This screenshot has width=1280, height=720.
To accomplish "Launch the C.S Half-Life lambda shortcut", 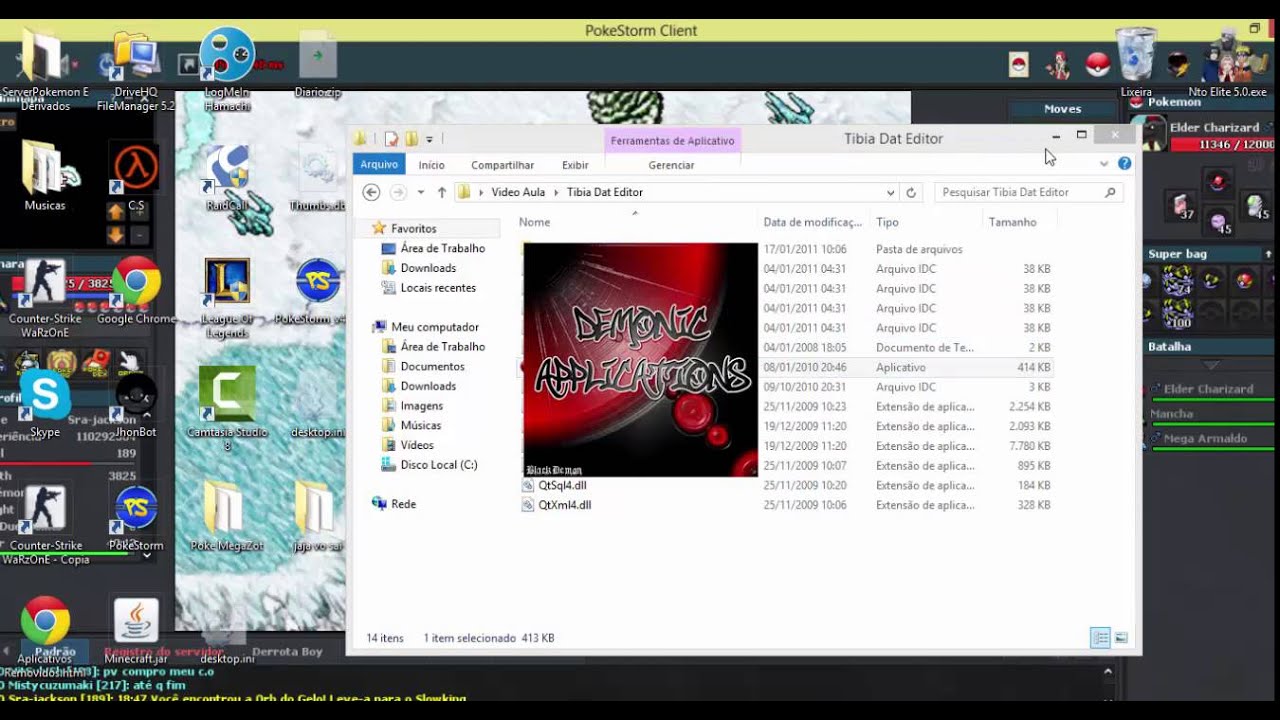I will pyautogui.click(x=136, y=175).
